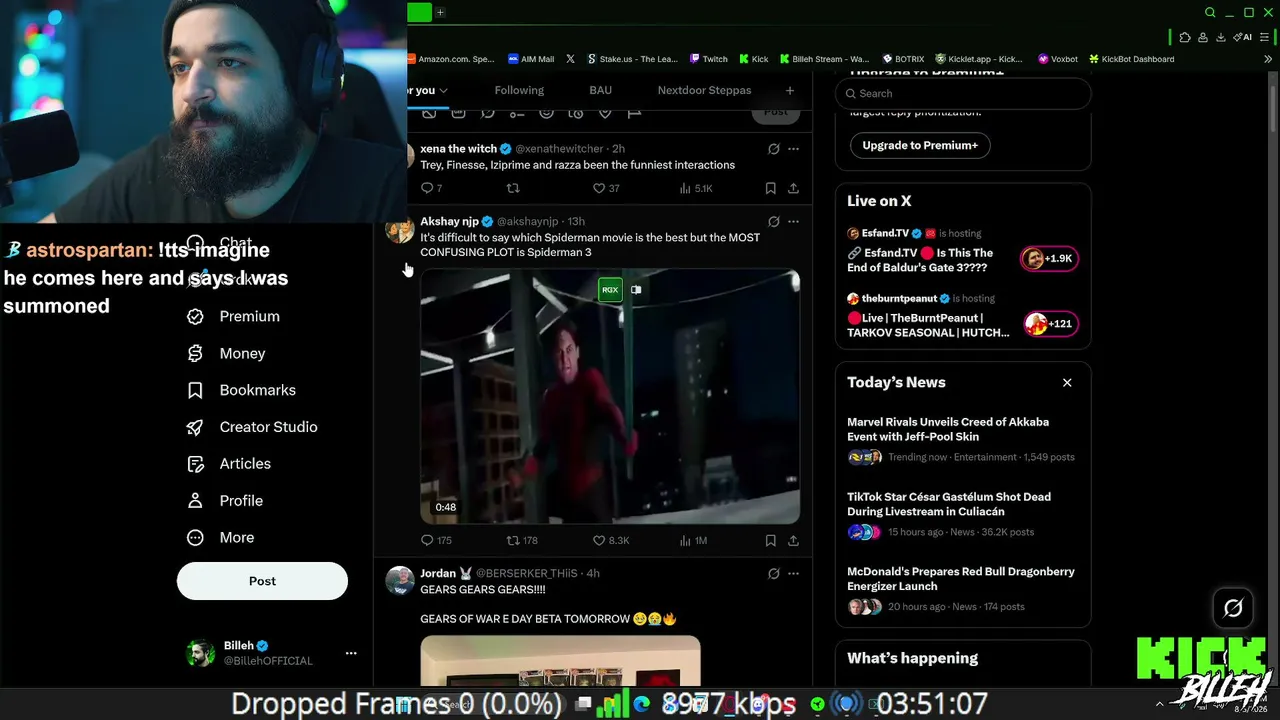Open the AIM Mail bookmark
The width and height of the screenshot is (1280, 720).
point(531,59)
